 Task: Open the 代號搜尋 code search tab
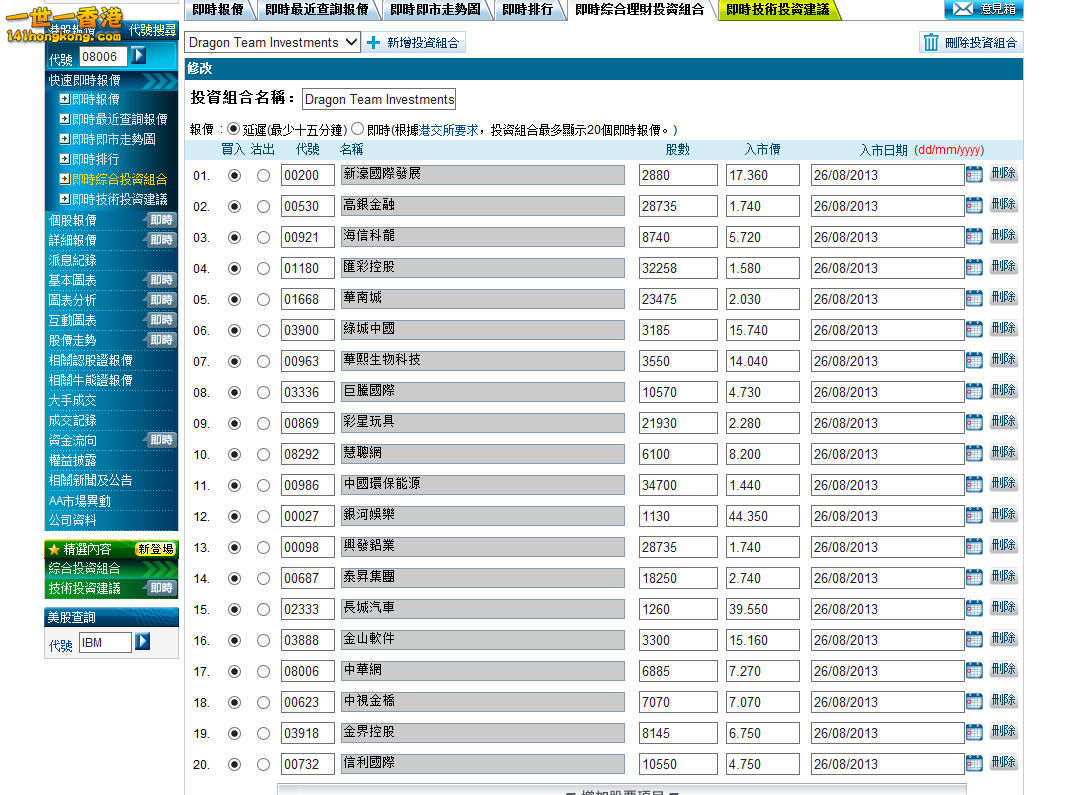[x=152, y=30]
